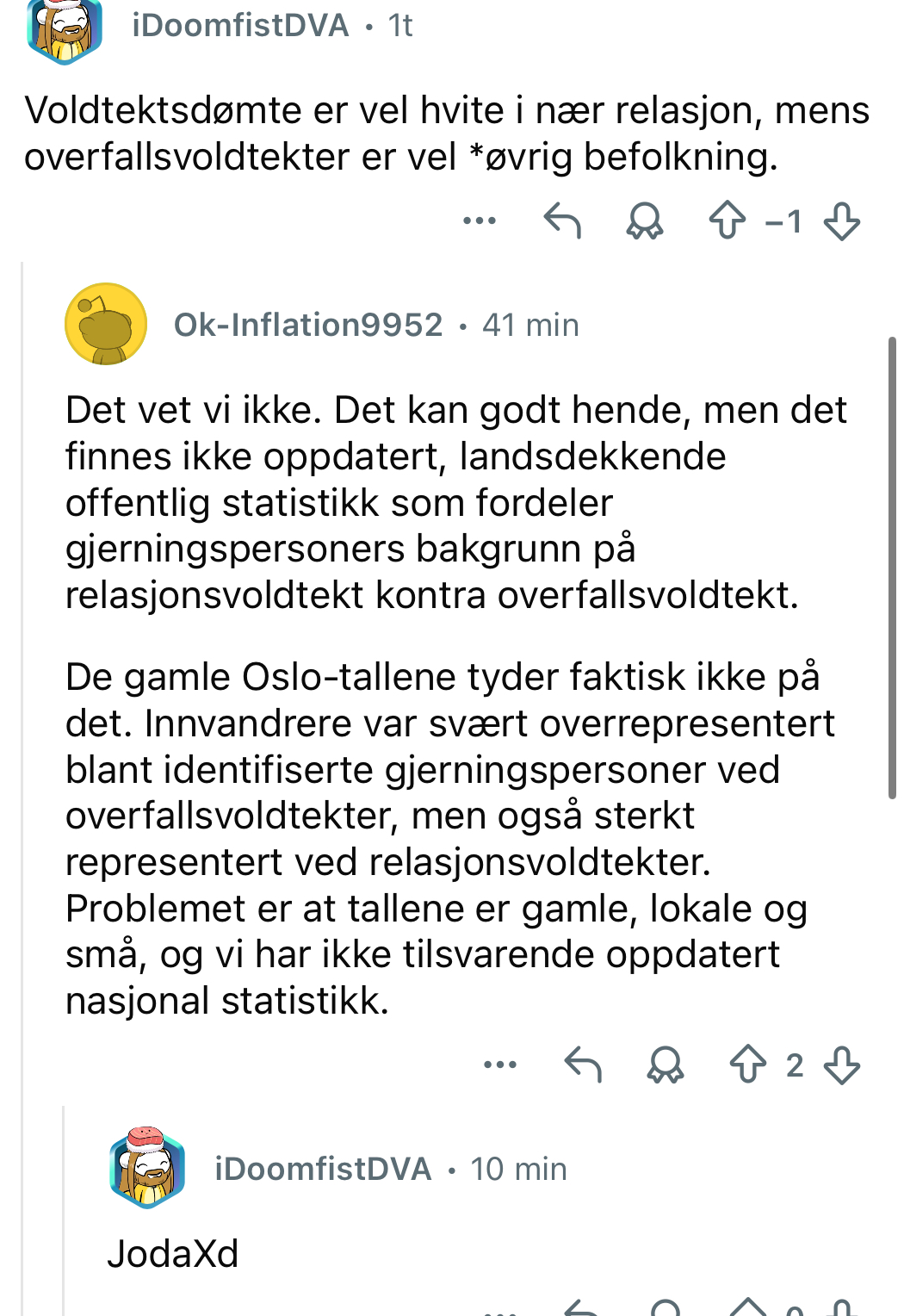Viewport: 904px width, 1316px height.
Task: Open more options for top iDoomfistDVA comment
Action: (x=480, y=220)
